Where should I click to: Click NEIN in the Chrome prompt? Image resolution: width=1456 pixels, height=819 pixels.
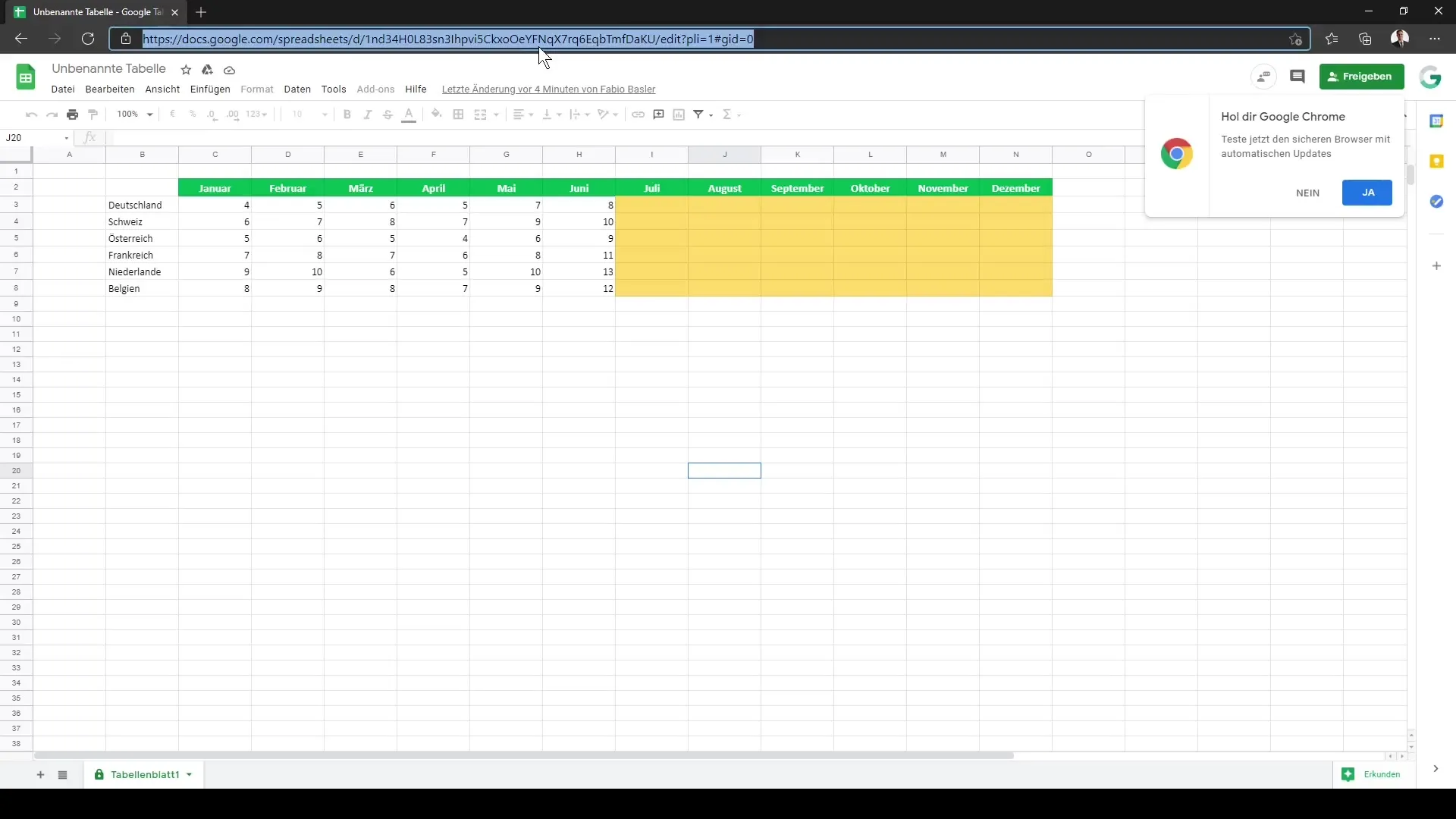pos(1307,193)
